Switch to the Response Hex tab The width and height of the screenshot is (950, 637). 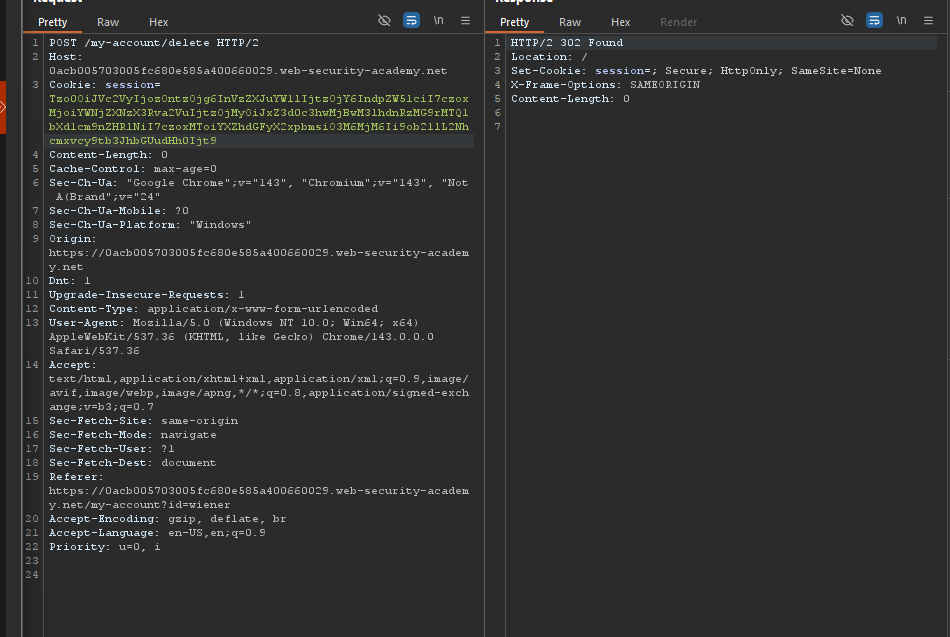click(620, 22)
